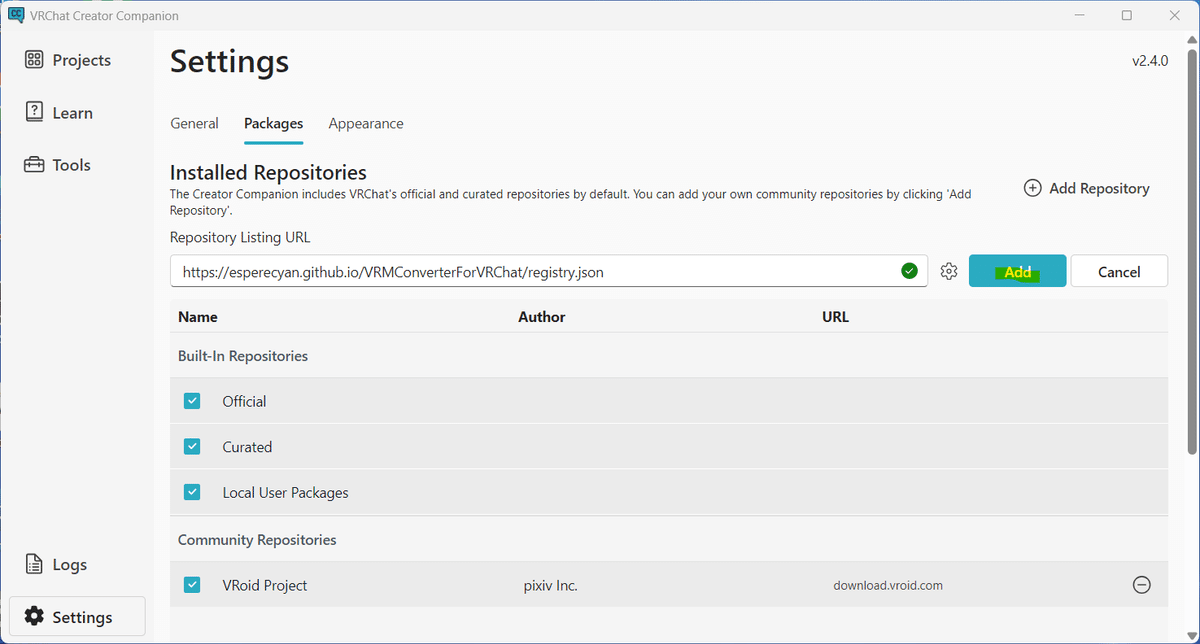The image size is (1200, 644).
Task: Click the download.vroid.com URL cell
Action: tap(888, 585)
